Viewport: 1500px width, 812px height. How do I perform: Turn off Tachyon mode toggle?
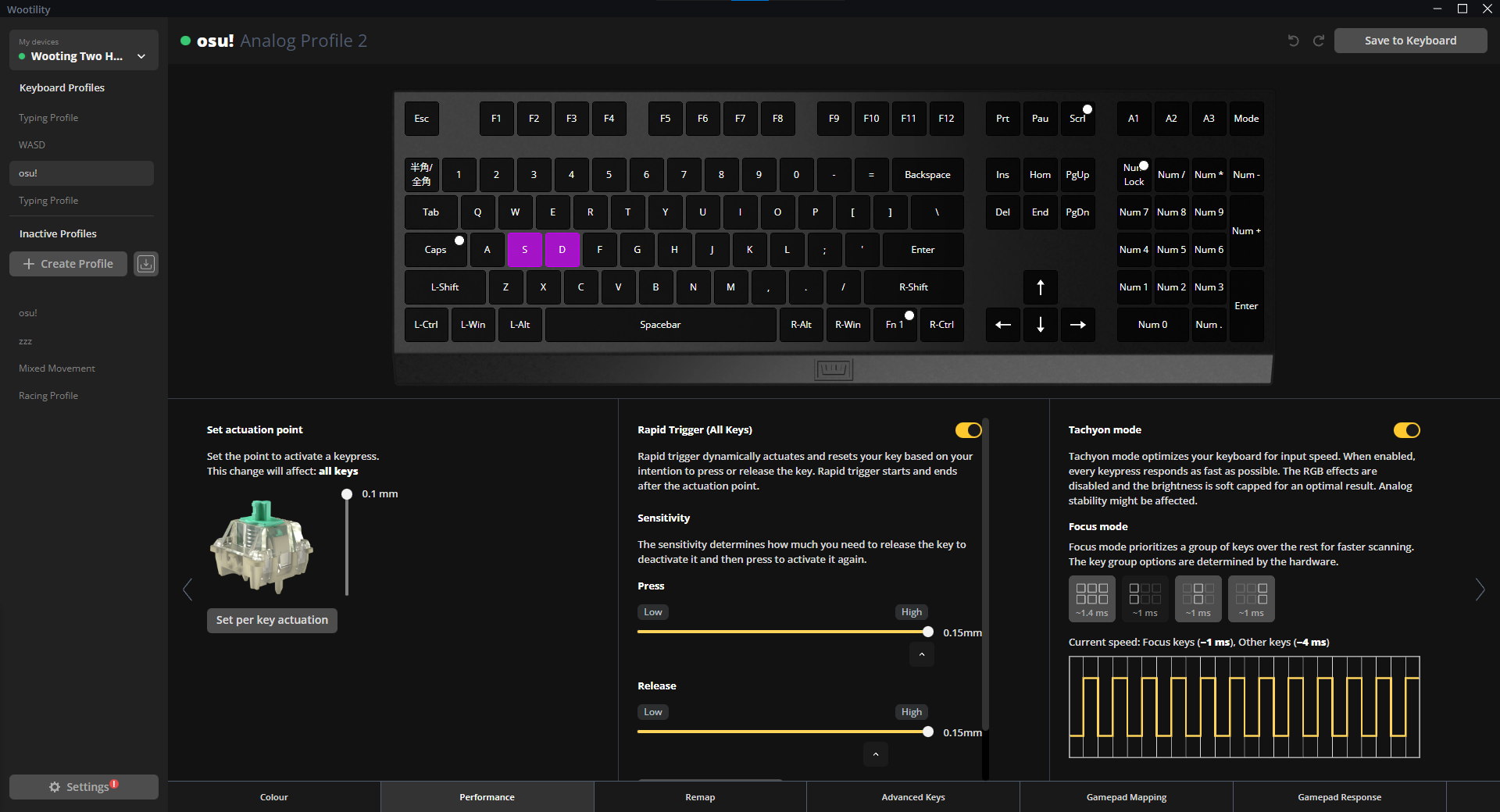[x=1406, y=430]
